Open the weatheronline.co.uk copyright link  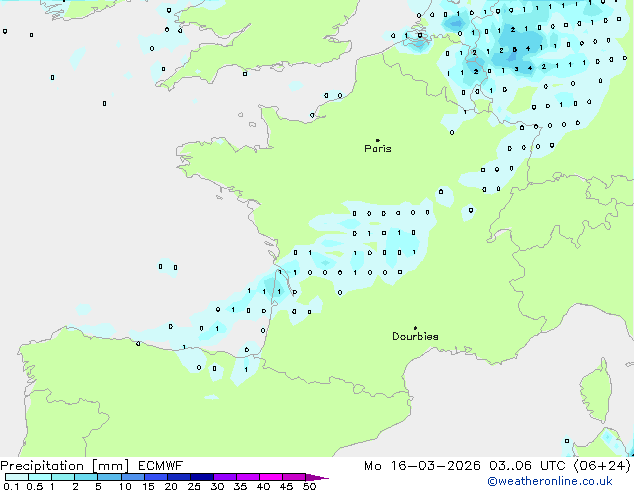pos(550,481)
